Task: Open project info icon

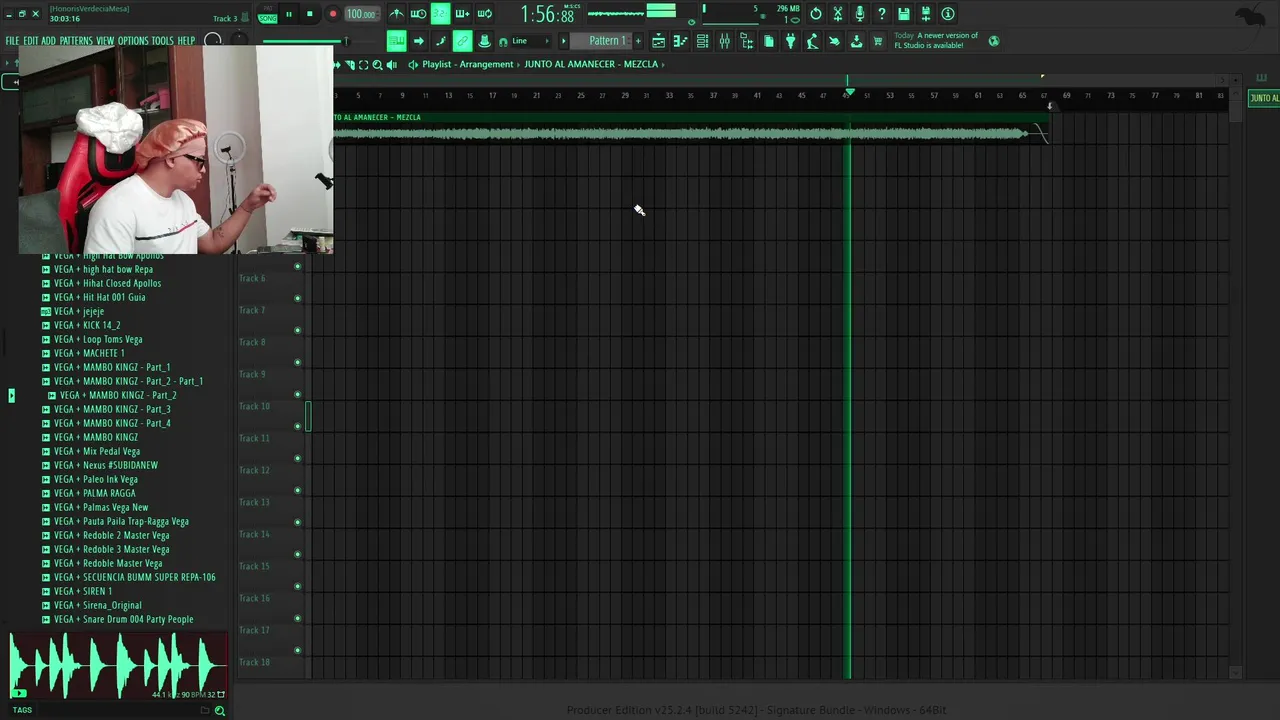Action: tap(948, 14)
